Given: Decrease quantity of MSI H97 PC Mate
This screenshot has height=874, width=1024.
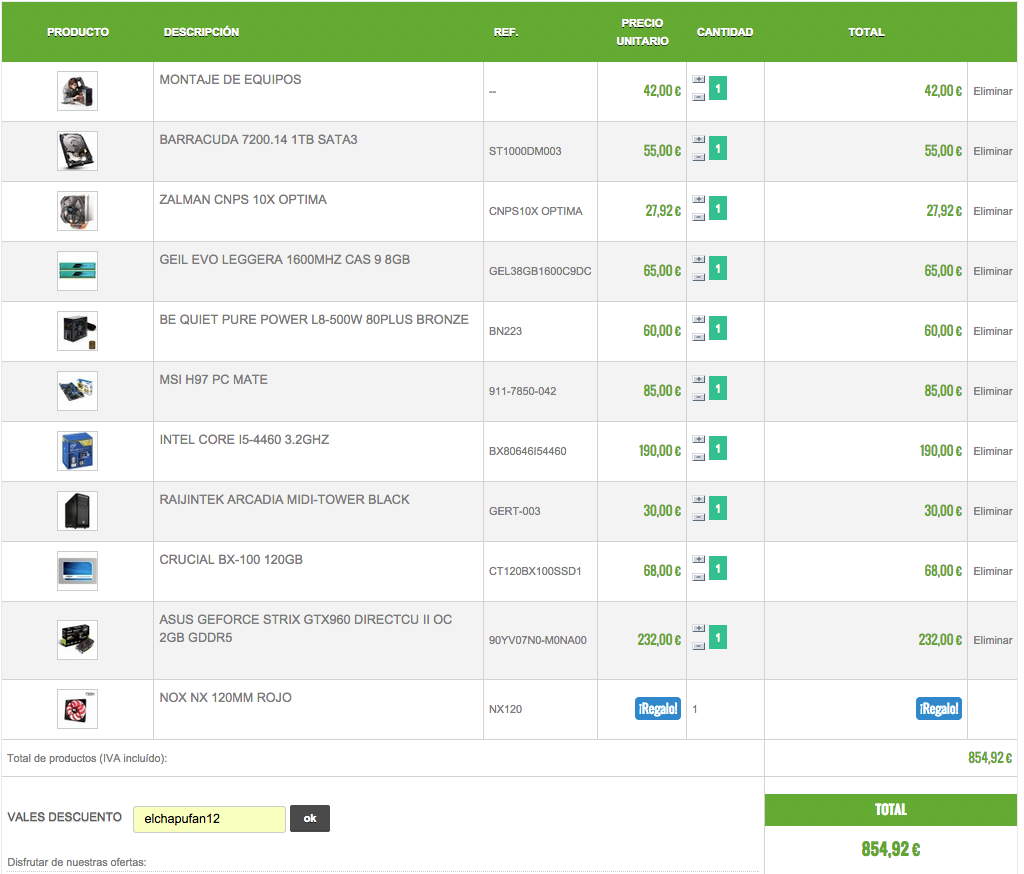Looking at the screenshot, I should pos(698,397).
